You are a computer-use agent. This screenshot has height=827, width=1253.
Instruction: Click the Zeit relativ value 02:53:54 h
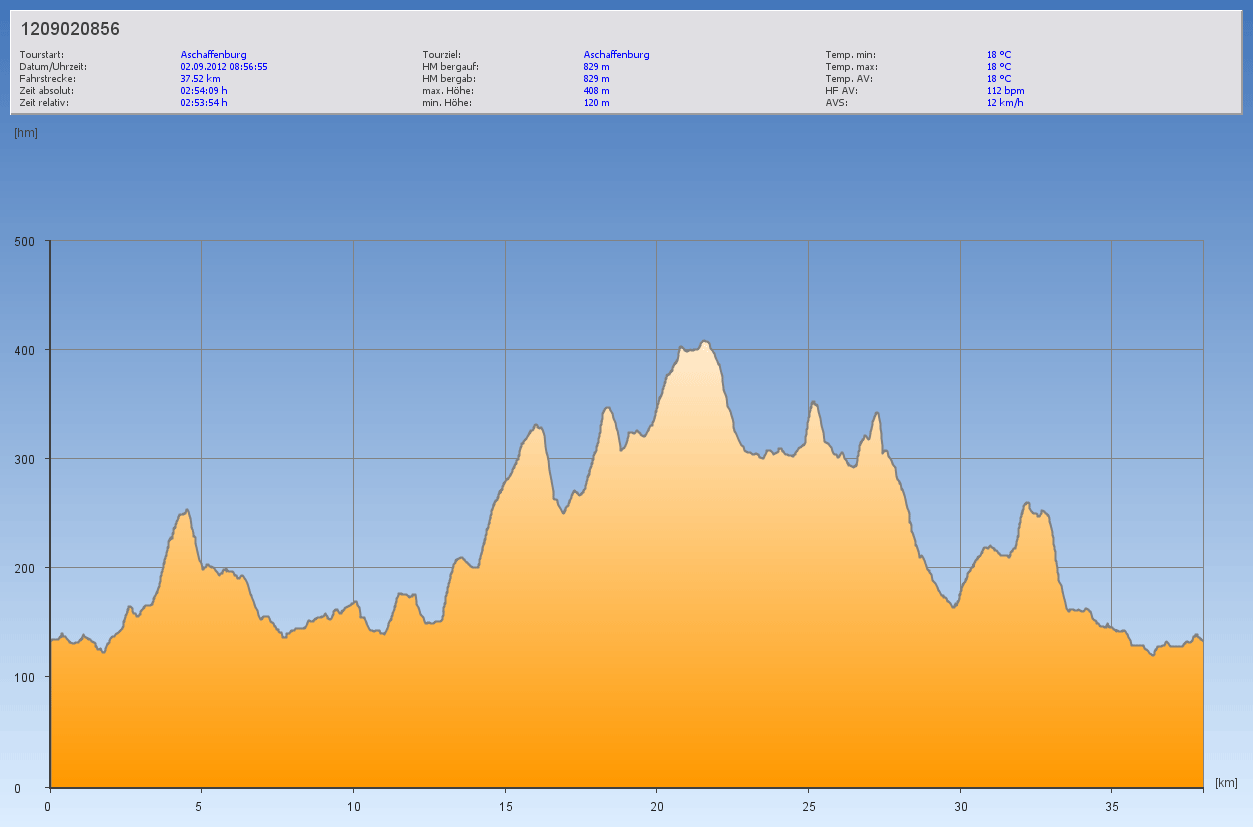(x=204, y=102)
